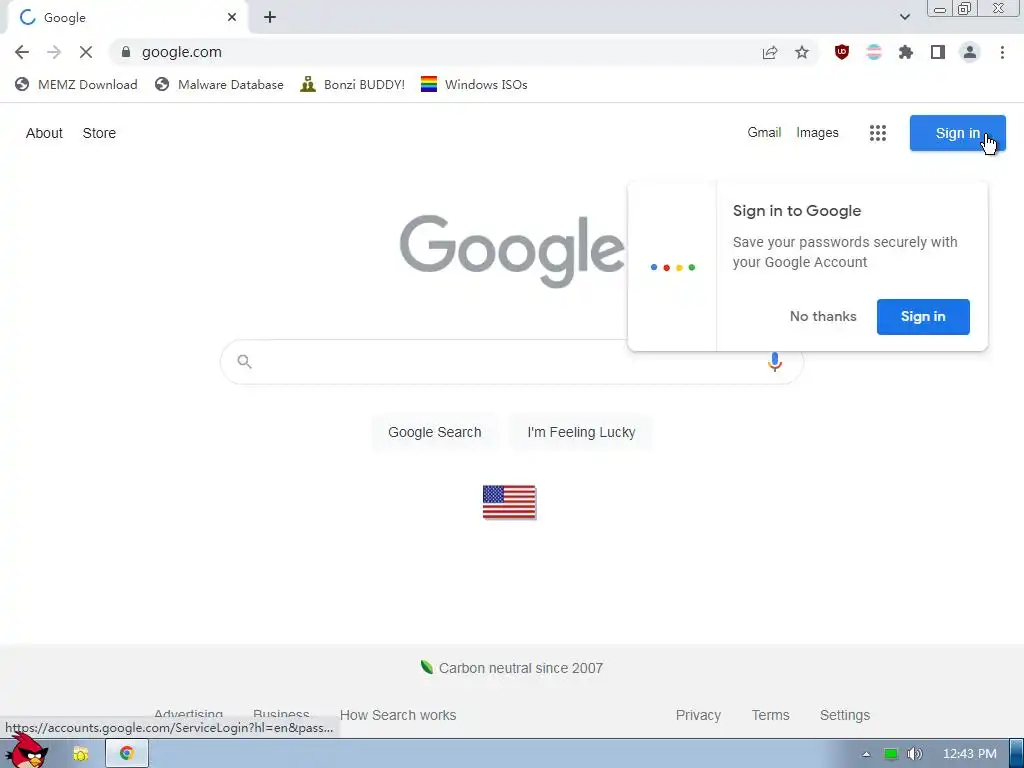Open the Google apps grid icon
1024x768 pixels.
point(878,133)
